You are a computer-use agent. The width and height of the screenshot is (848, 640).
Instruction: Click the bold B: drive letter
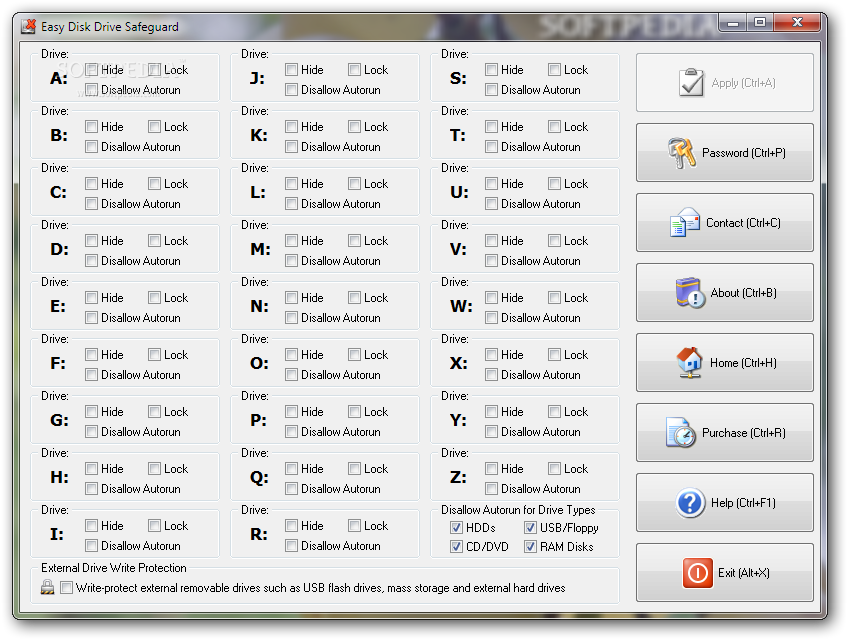click(59, 135)
